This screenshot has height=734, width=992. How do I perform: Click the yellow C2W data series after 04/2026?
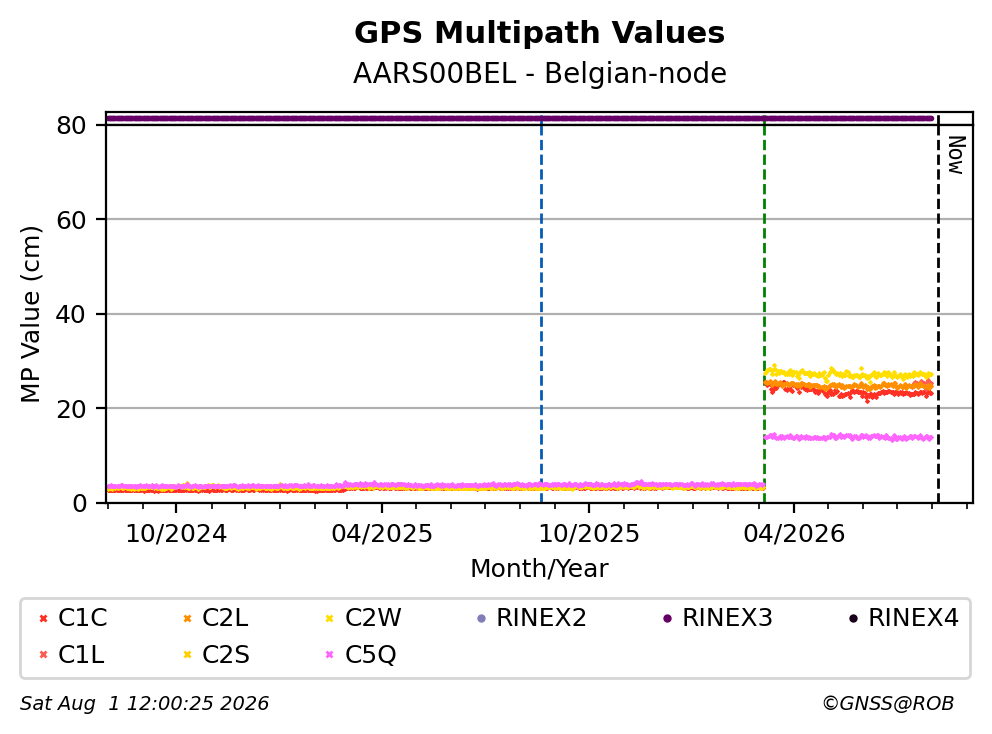pyautogui.click(x=848, y=374)
